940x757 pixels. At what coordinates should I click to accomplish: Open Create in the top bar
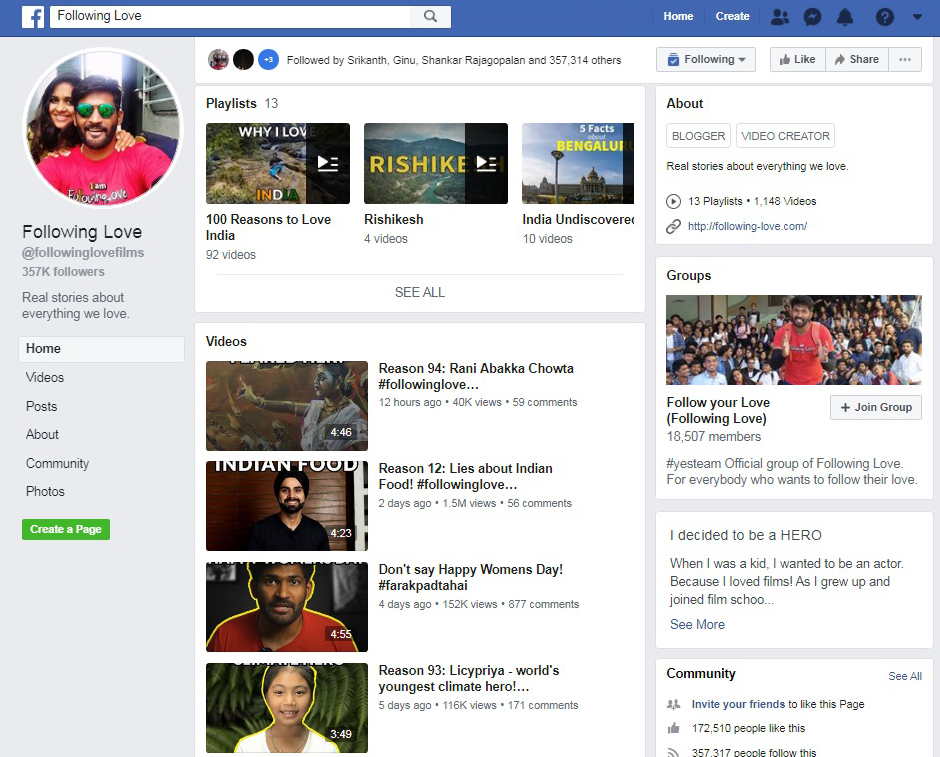point(732,16)
